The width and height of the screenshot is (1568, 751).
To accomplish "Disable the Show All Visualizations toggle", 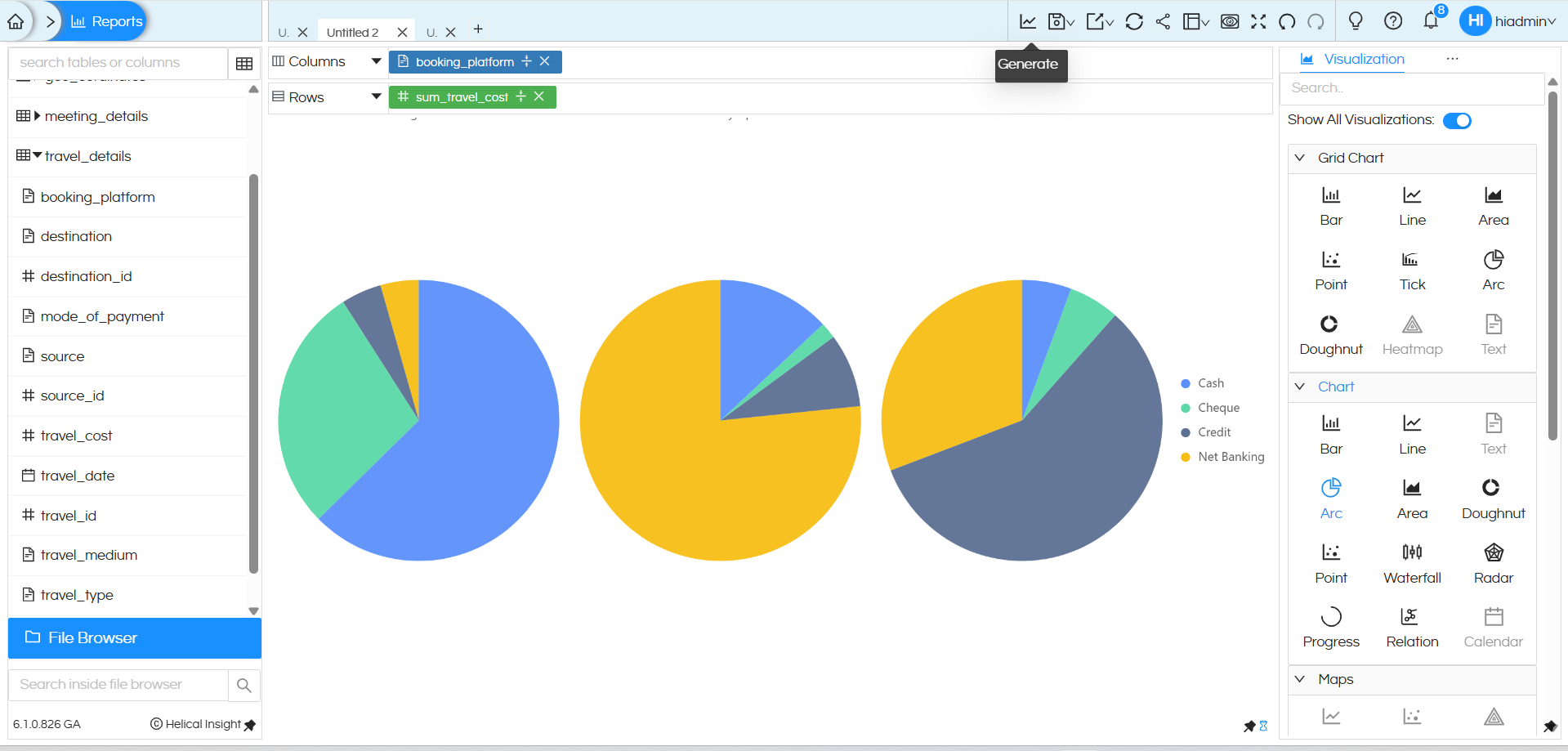I will (1457, 120).
